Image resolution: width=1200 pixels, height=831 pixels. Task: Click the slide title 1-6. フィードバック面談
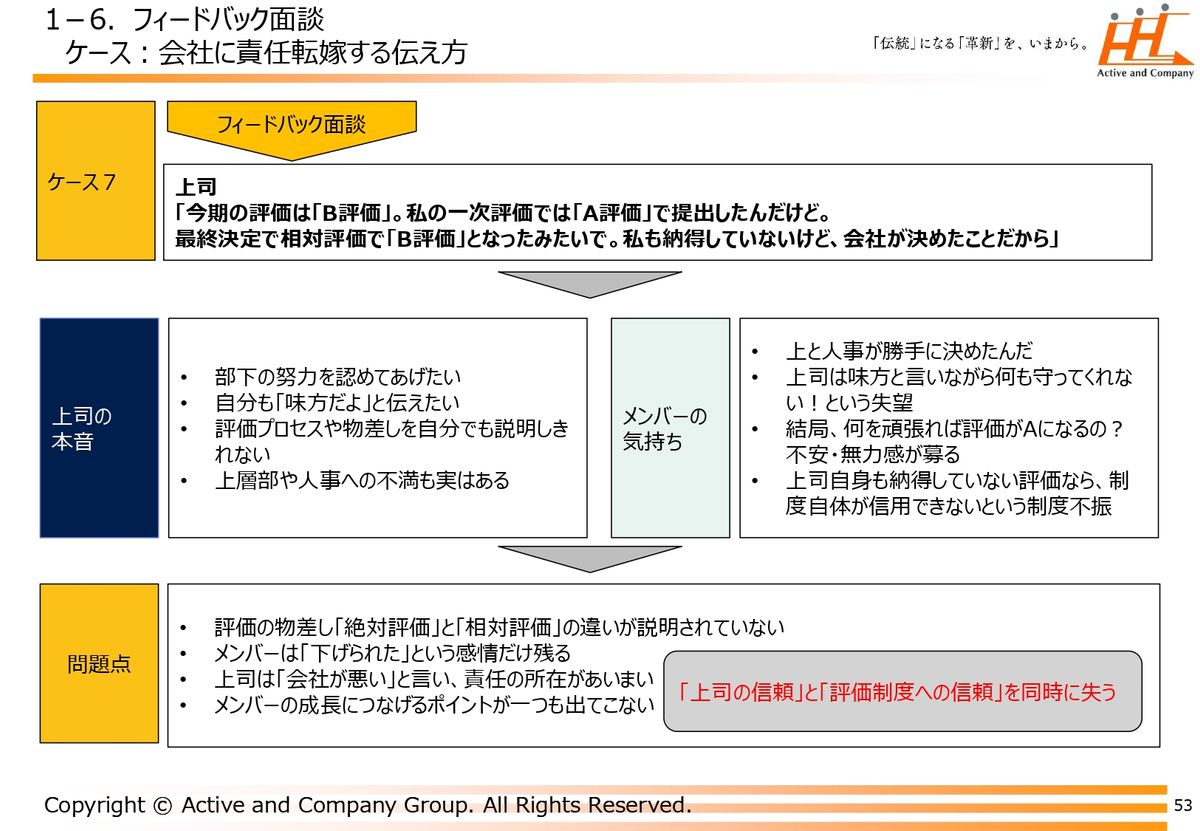point(185,19)
